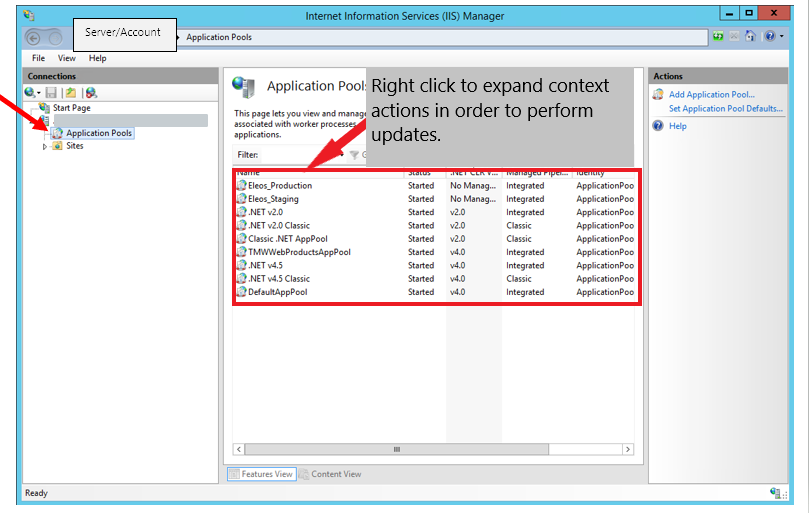Click the Up folder icon in Connections toolbar

(x=71, y=92)
